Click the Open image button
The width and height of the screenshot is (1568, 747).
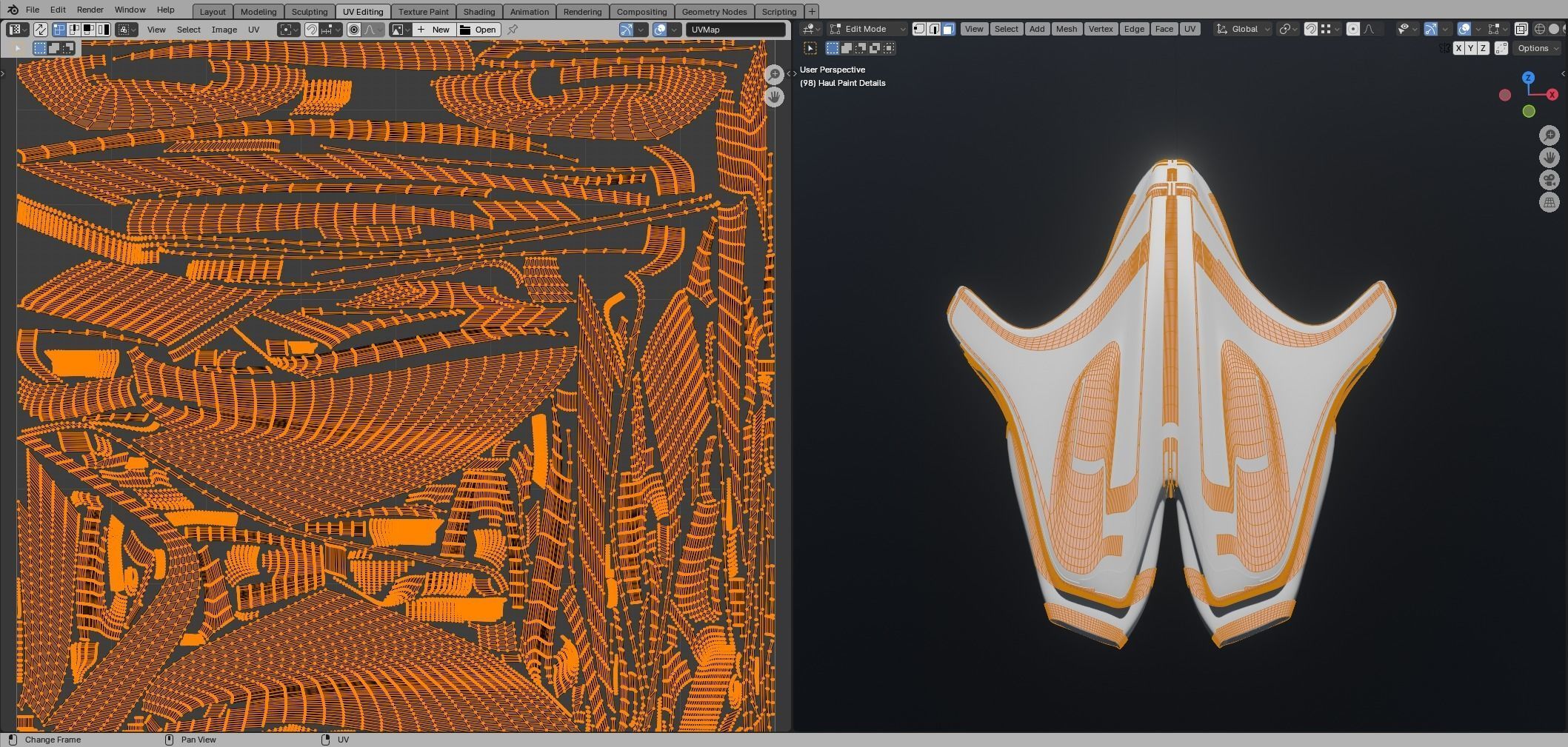[x=478, y=30]
